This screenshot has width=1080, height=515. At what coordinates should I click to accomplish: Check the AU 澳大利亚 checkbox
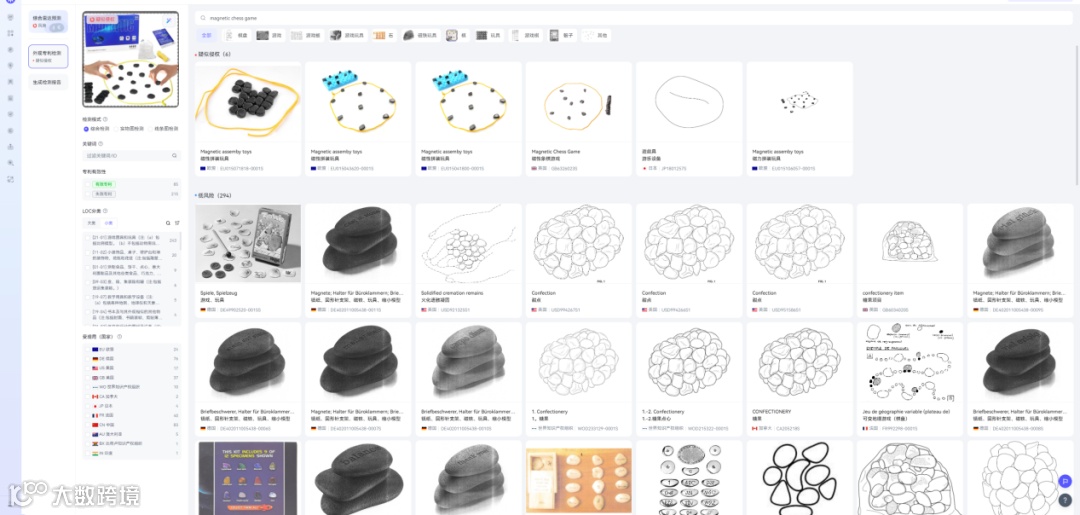(x=87, y=434)
